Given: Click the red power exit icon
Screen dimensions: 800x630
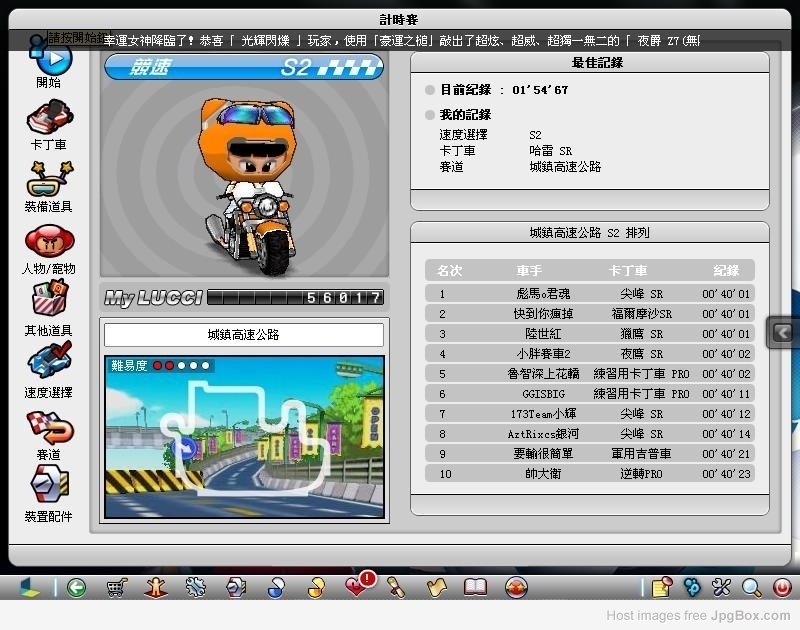Looking at the screenshot, I should (x=782, y=587).
